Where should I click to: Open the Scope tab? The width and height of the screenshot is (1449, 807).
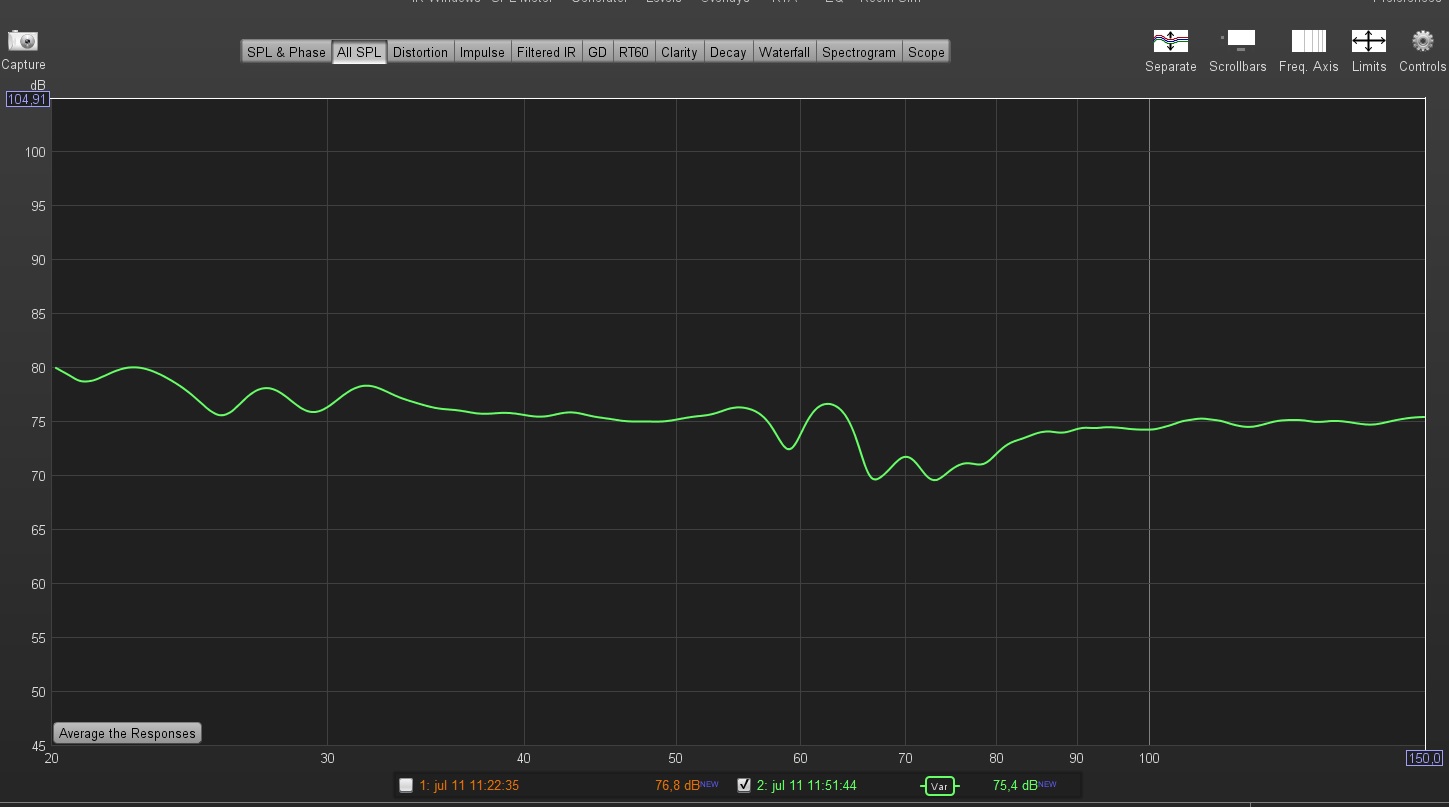click(x=926, y=52)
